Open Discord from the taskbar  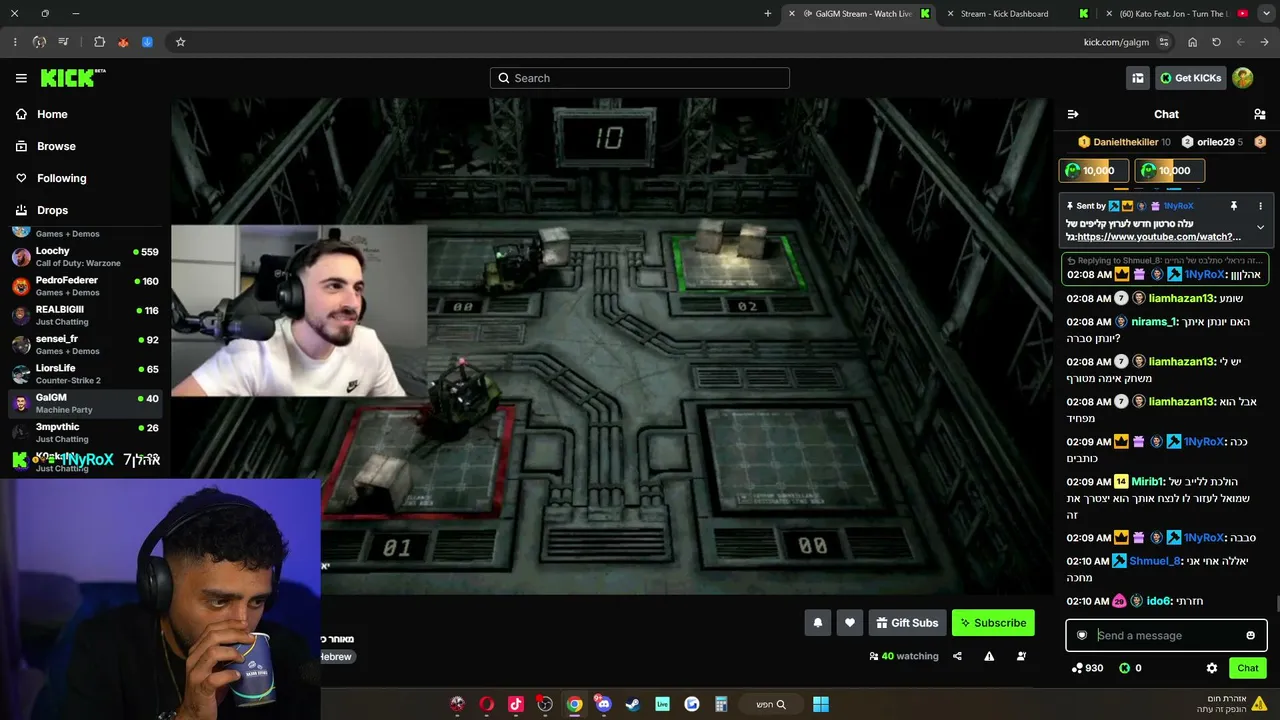603,704
